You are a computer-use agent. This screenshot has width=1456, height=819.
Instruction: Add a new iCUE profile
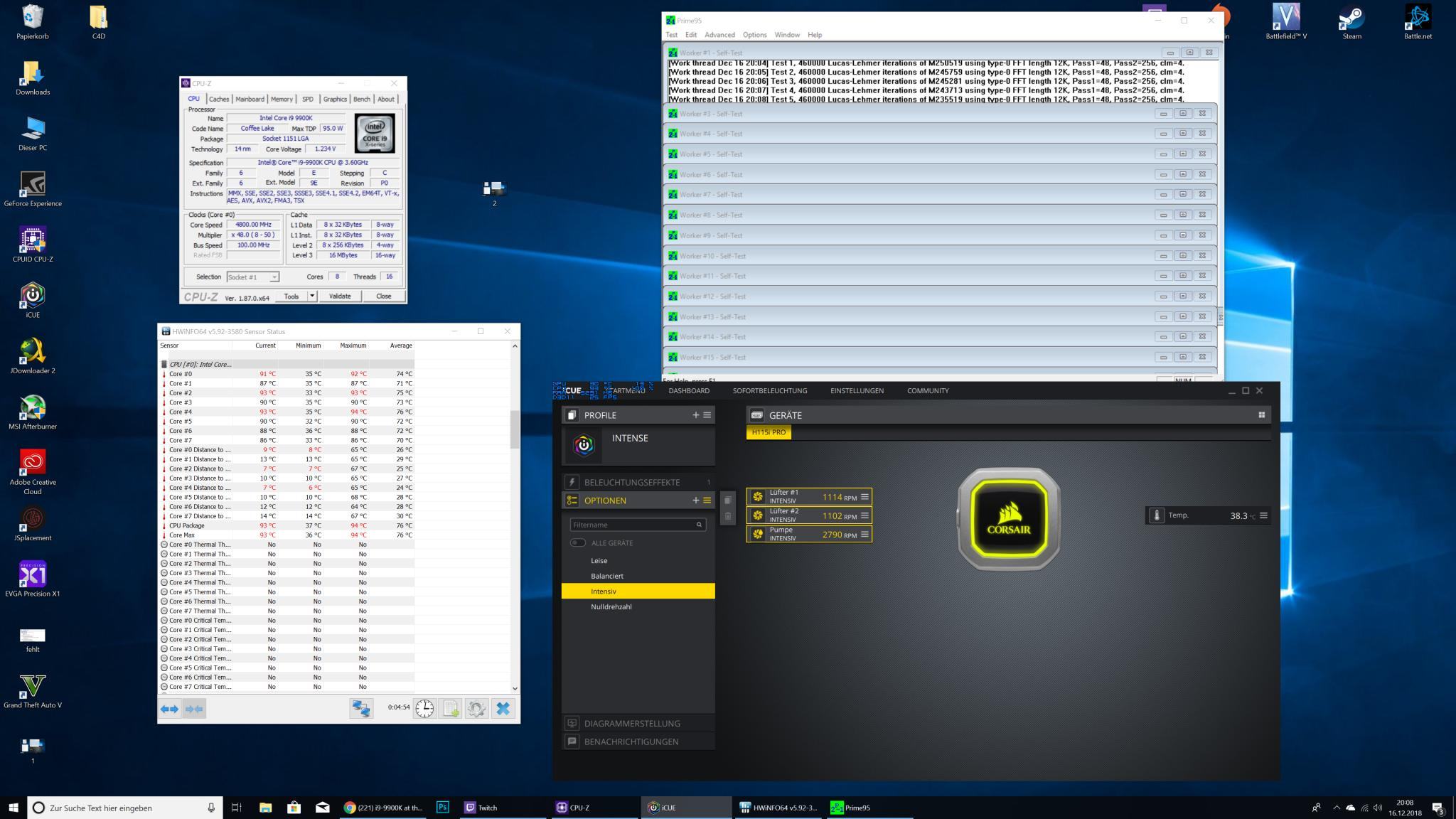click(x=695, y=415)
